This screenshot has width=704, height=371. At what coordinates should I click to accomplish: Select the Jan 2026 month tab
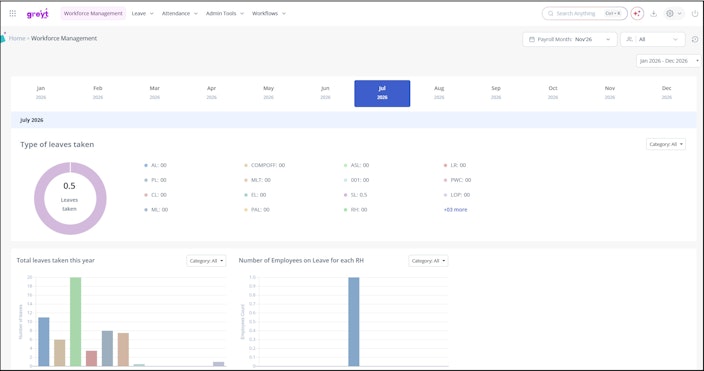[x=41, y=93]
